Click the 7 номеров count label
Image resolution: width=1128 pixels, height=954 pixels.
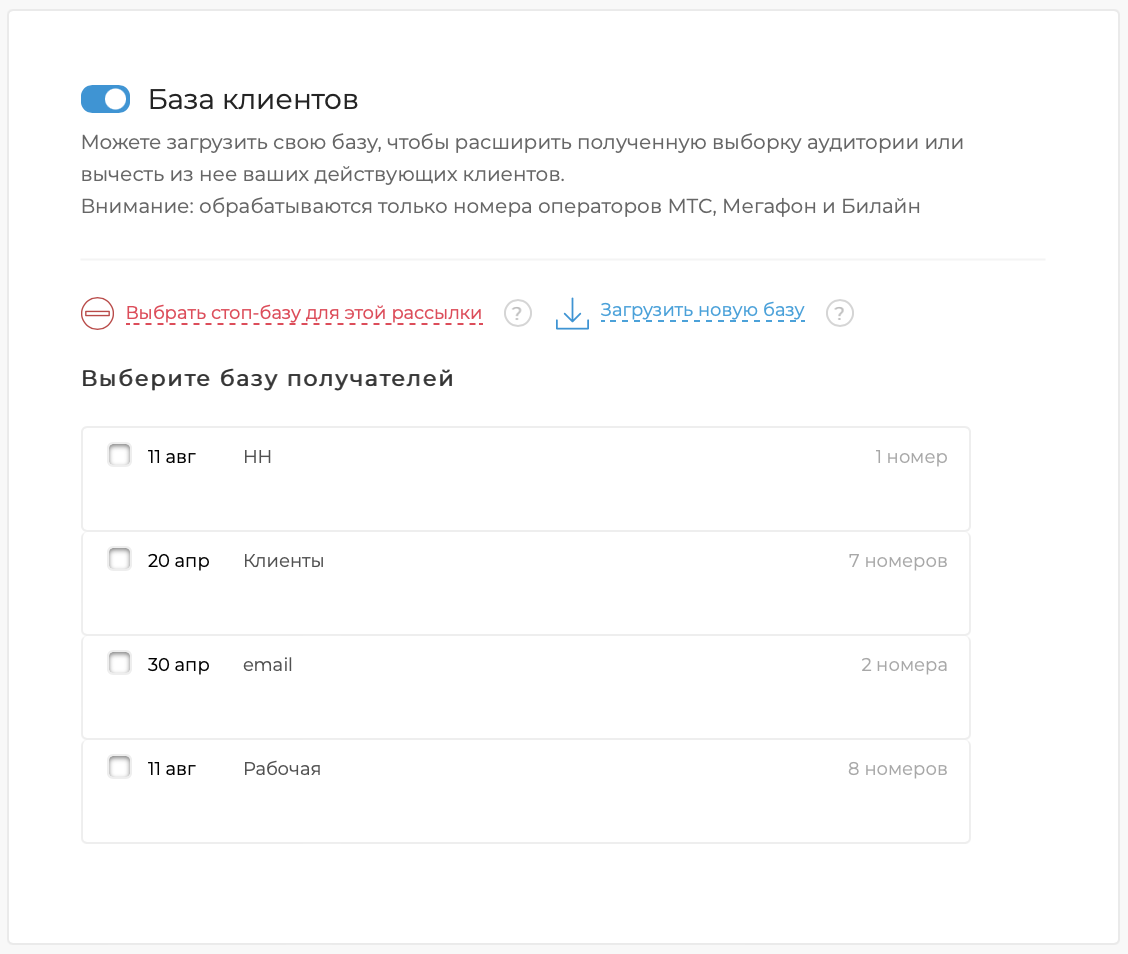tap(897, 561)
